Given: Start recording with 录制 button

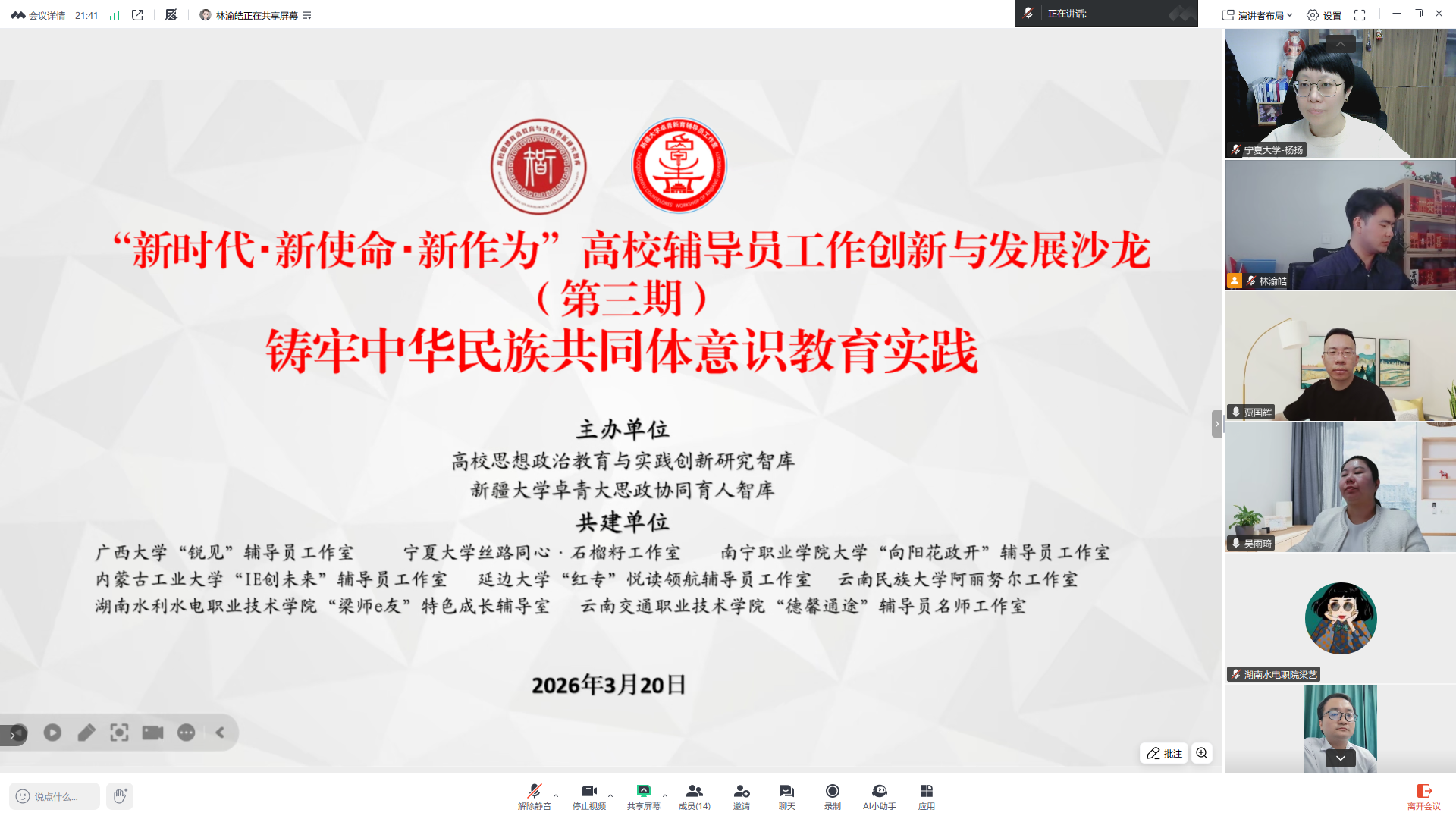Looking at the screenshot, I should [x=832, y=796].
